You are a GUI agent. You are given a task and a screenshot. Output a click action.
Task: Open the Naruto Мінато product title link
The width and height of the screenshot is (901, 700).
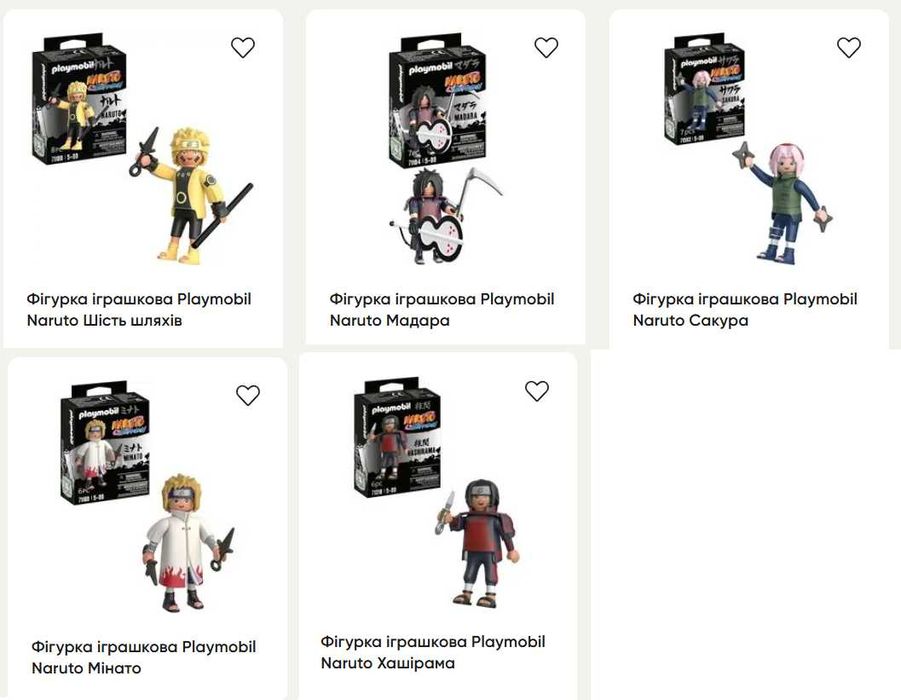[144, 657]
